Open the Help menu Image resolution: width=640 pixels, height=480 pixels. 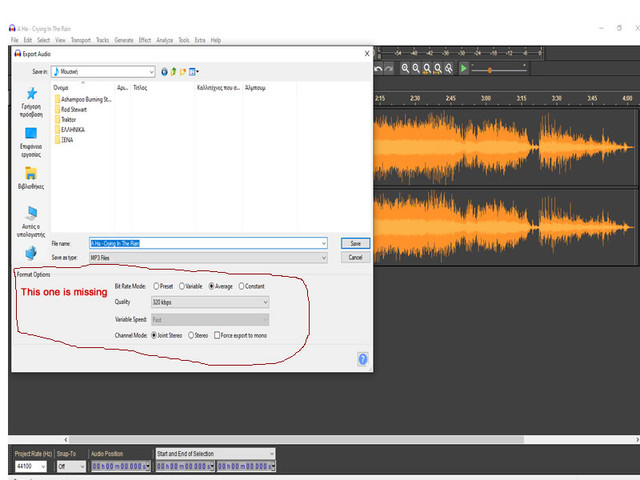coord(216,40)
